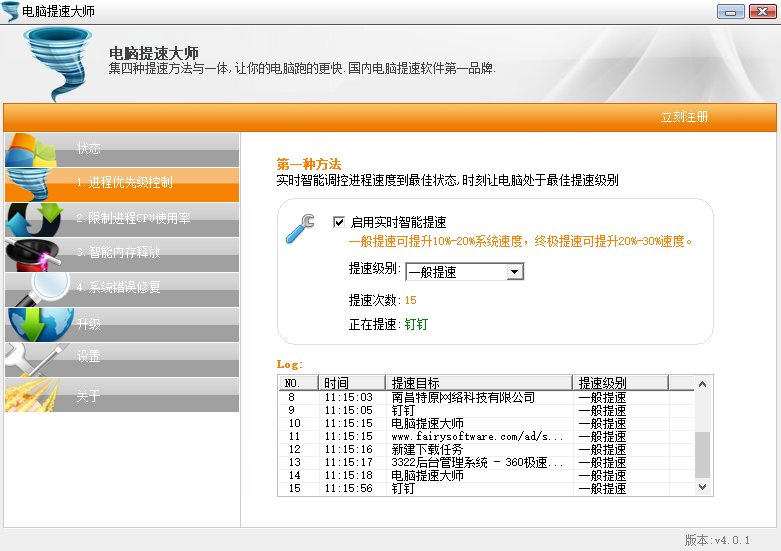Click the 立刻注册 link
This screenshot has width=781, height=551.
[684, 117]
